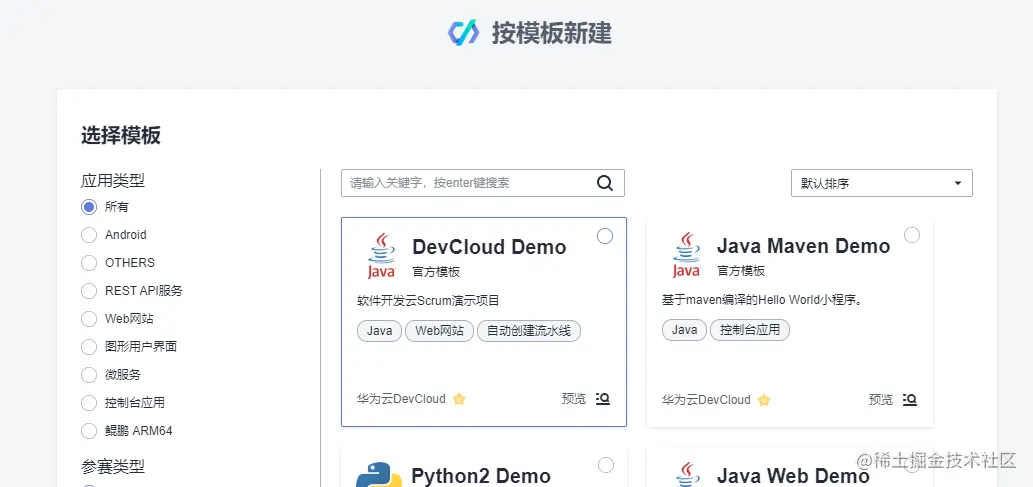Click the search magnifier icon

(605, 183)
